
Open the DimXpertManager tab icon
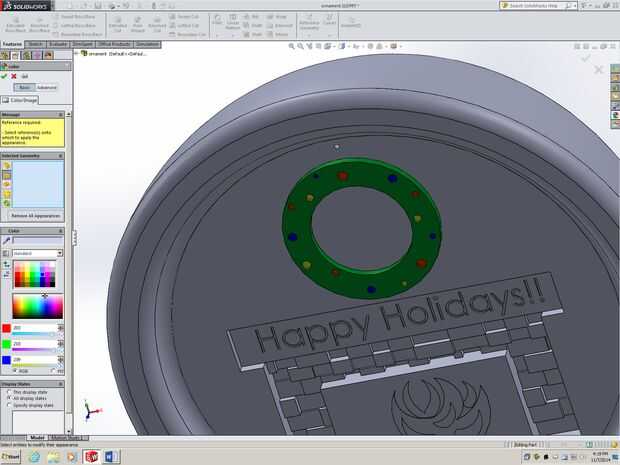pos(37,55)
